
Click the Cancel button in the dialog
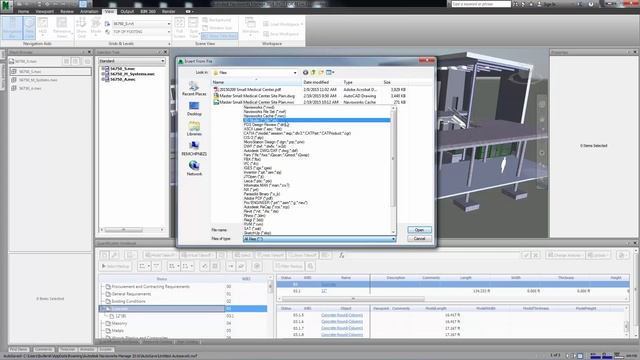[x=419, y=238]
